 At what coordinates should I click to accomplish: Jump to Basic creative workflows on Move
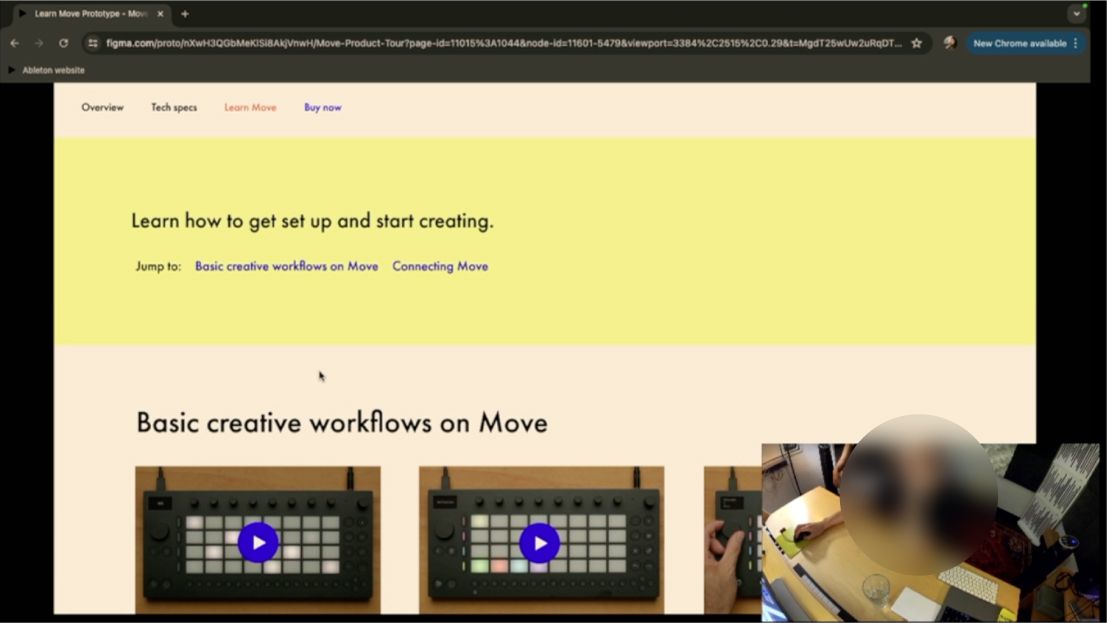click(287, 266)
